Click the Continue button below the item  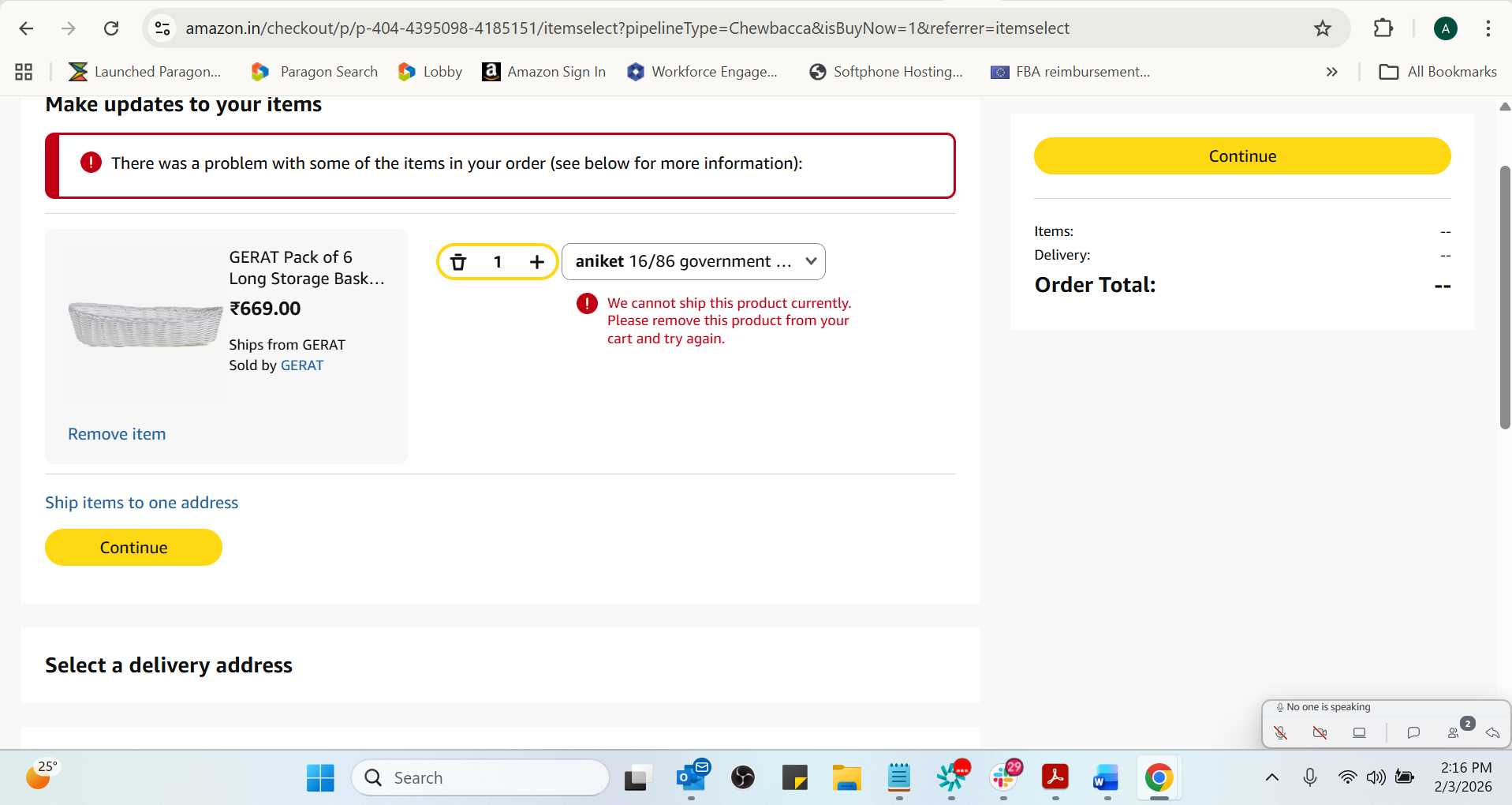click(x=133, y=548)
